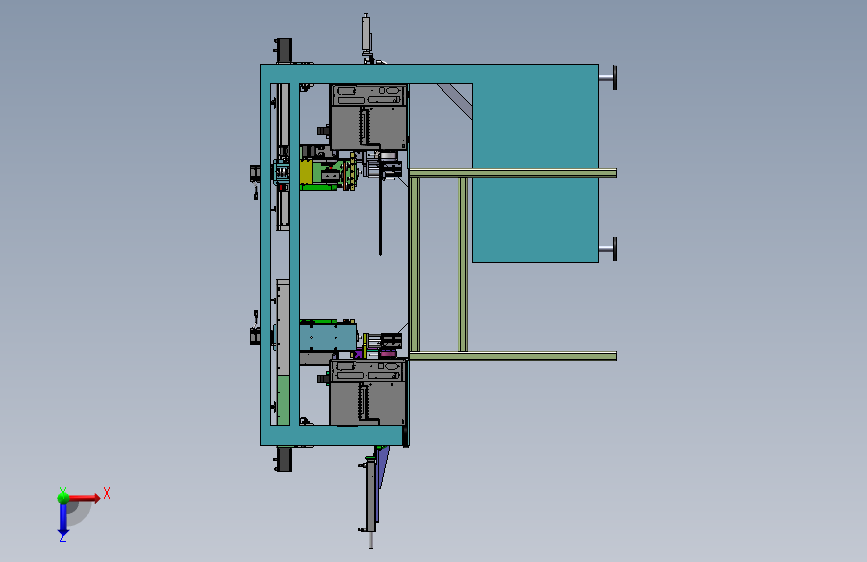
Task: Select the upper olive horizontal rail
Action: click(513, 173)
